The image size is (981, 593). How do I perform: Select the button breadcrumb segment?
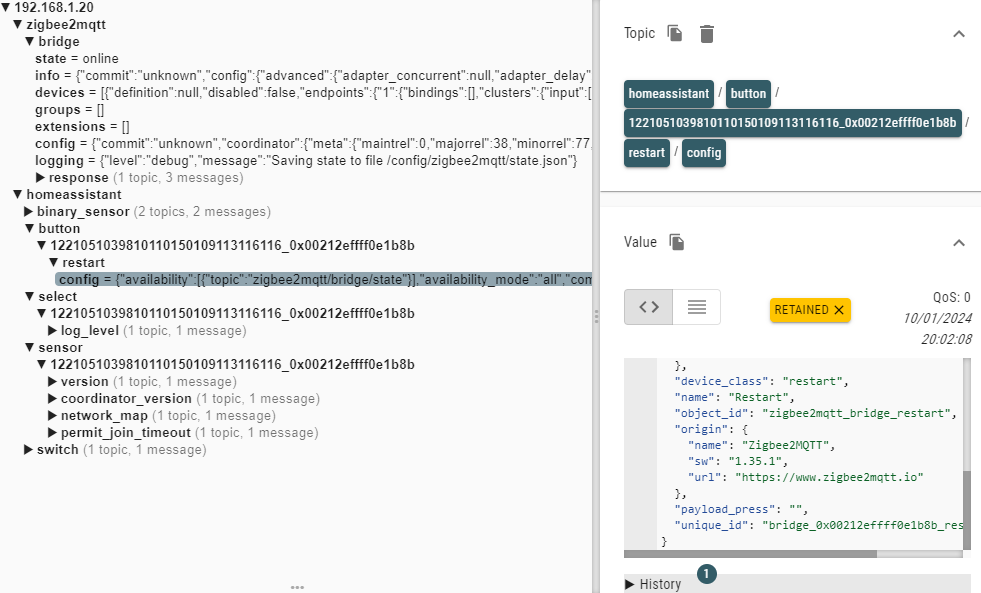pyautogui.click(x=748, y=94)
